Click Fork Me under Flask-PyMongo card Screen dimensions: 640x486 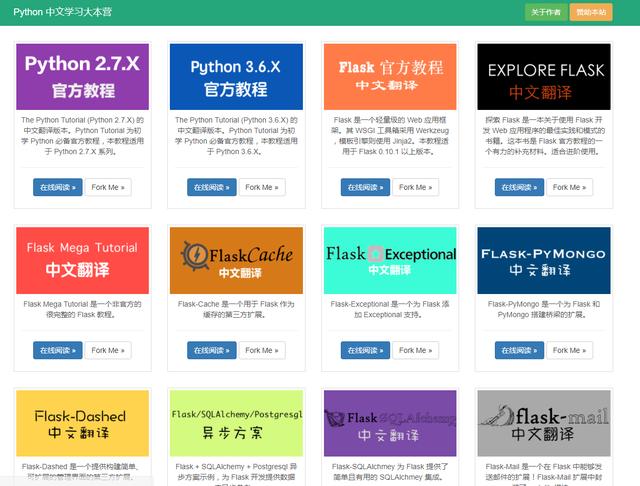point(569,350)
